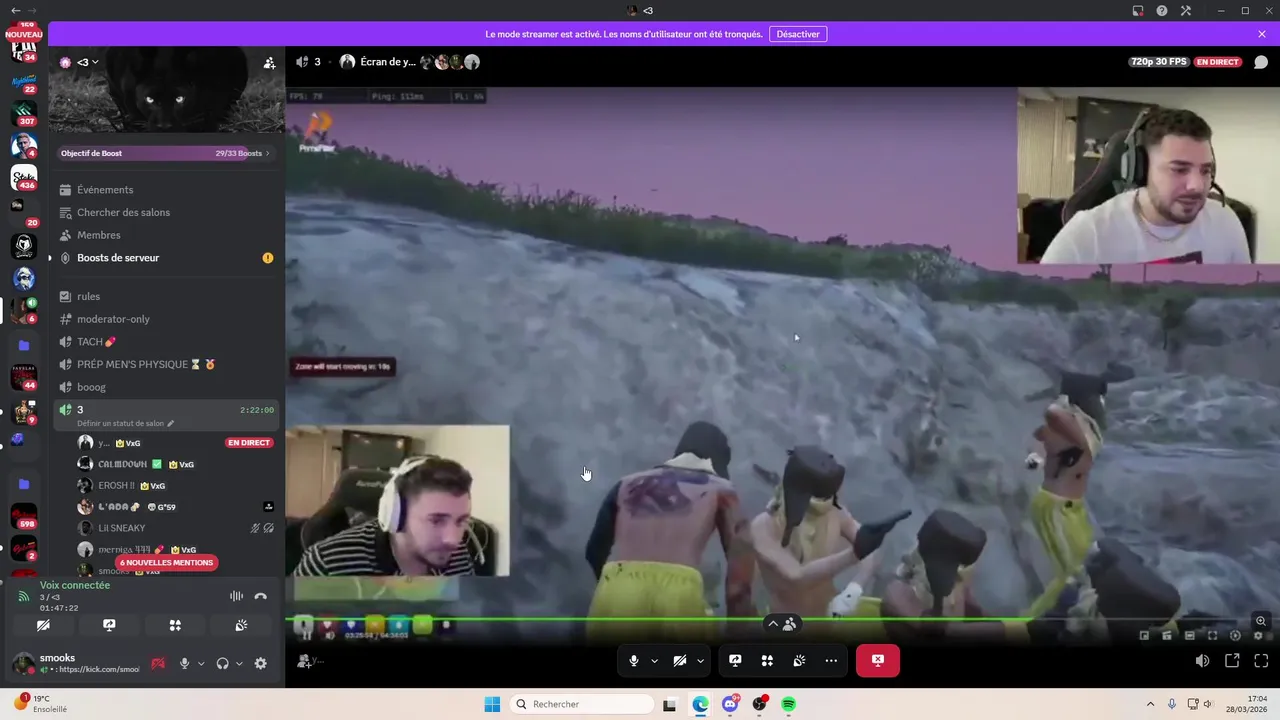Open Microsoft Edge from the taskbar
The width and height of the screenshot is (1280, 720).
click(x=700, y=704)
